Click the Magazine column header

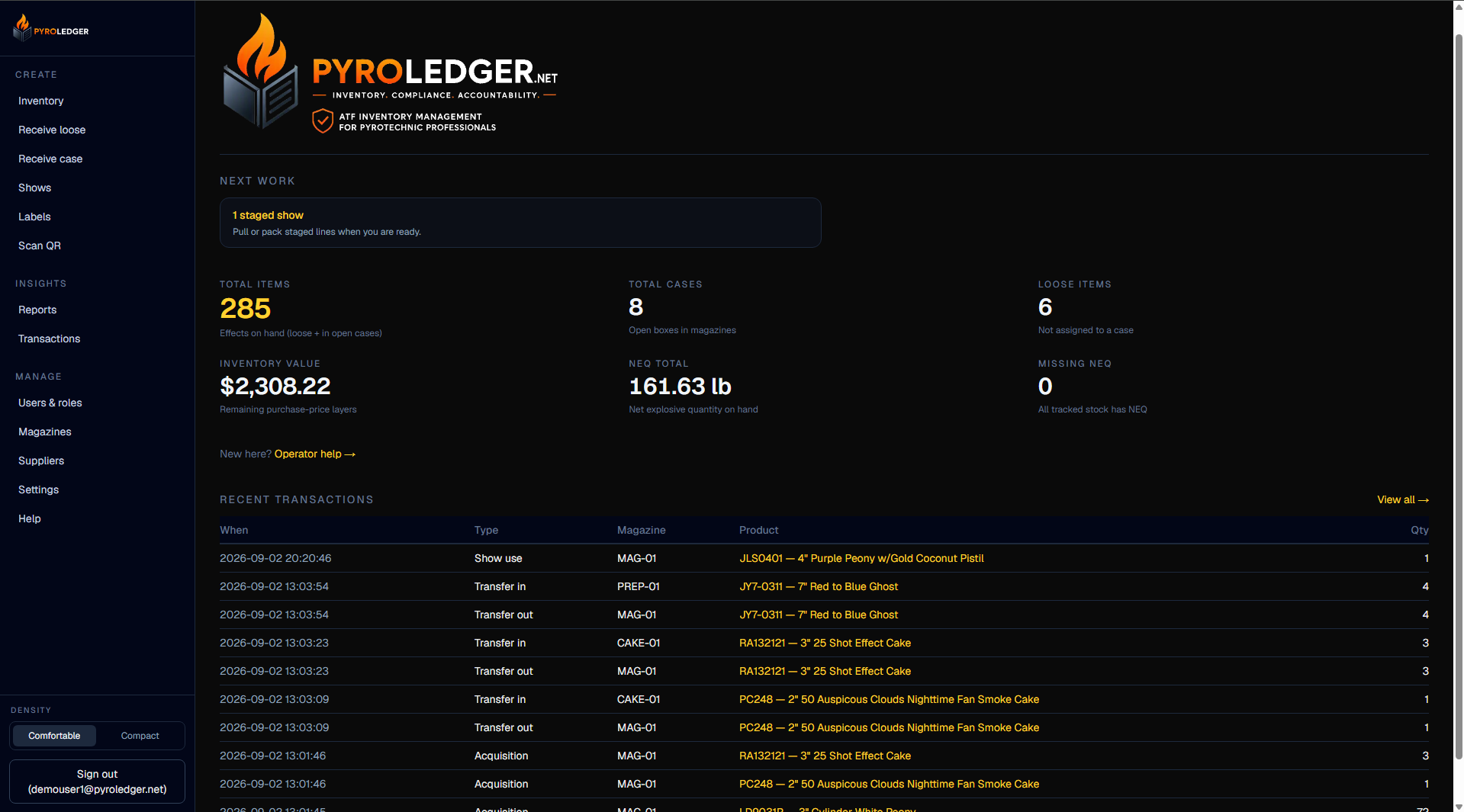pyautogui.click(x=641, y=530)
